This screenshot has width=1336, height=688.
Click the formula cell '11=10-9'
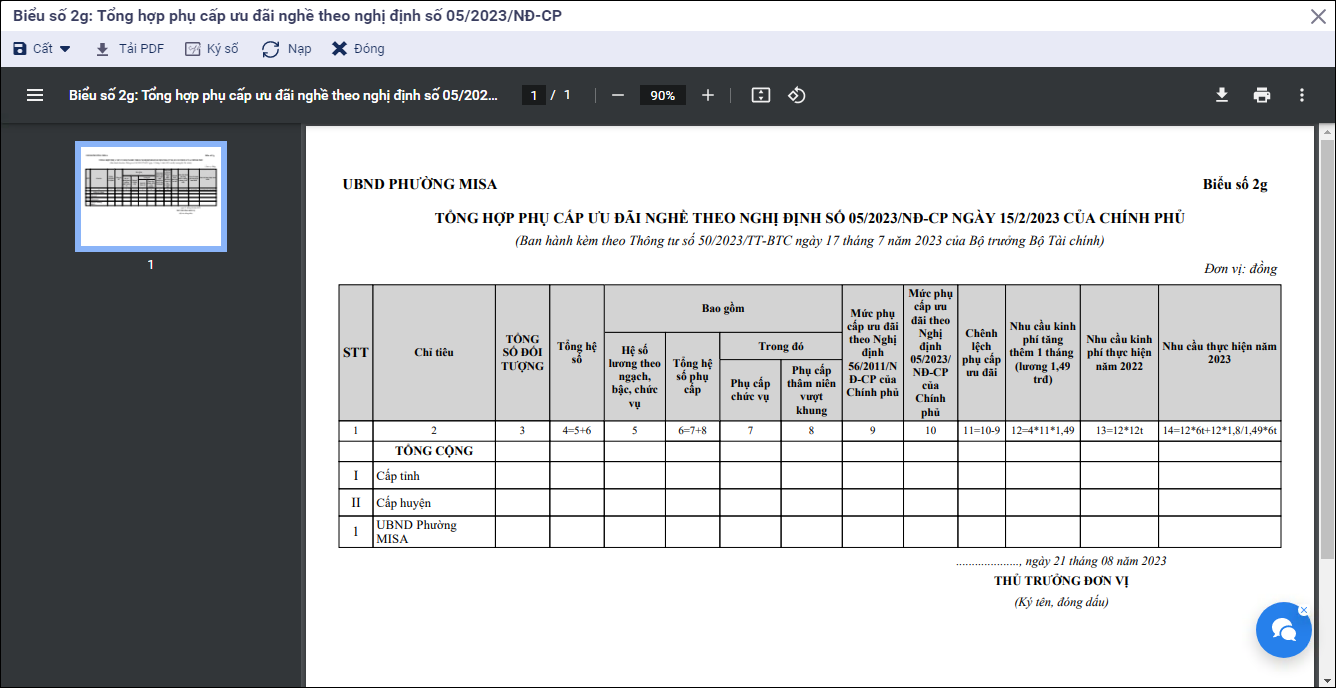click(x=982, y=431)
